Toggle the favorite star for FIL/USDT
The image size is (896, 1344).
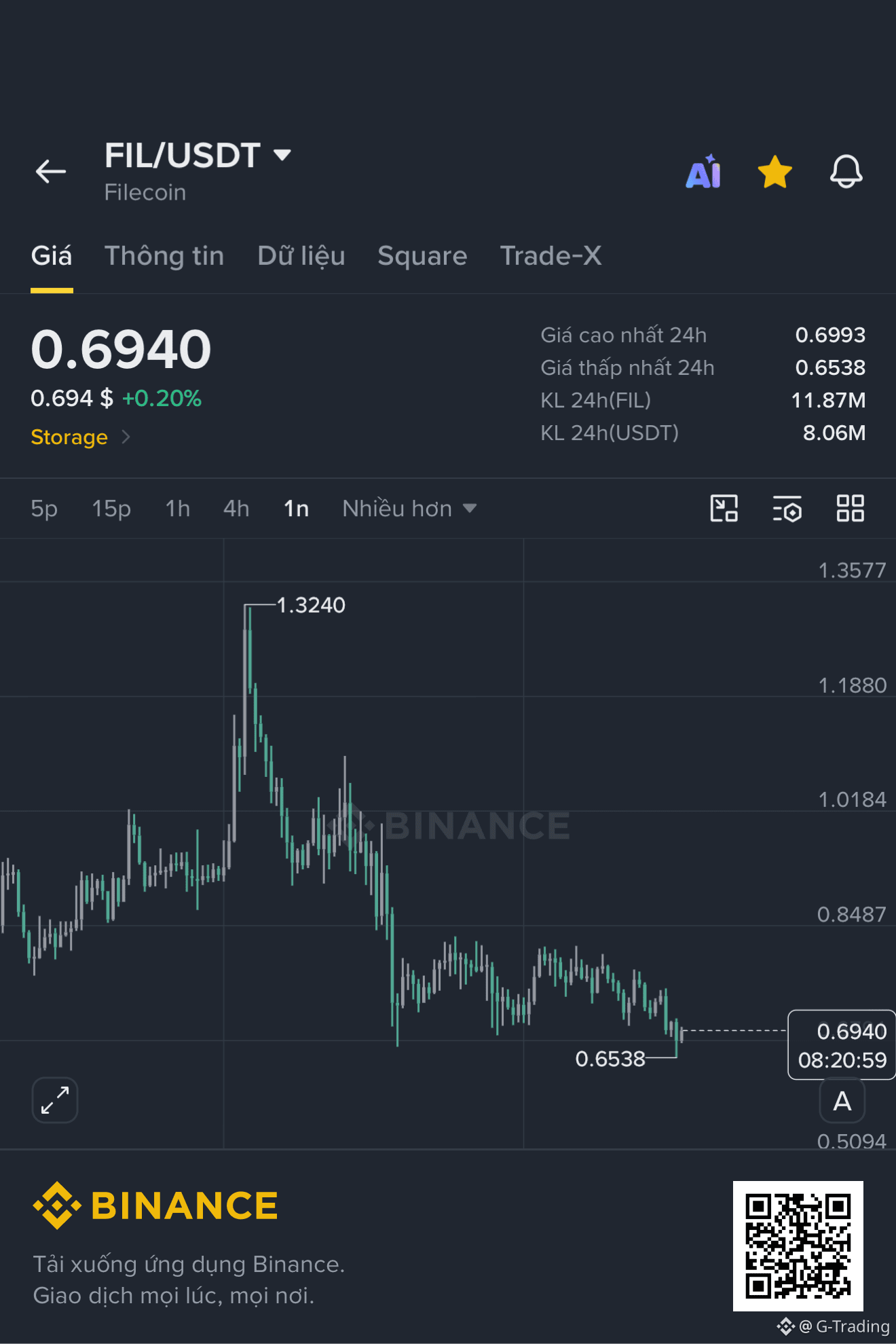(774, 171)
